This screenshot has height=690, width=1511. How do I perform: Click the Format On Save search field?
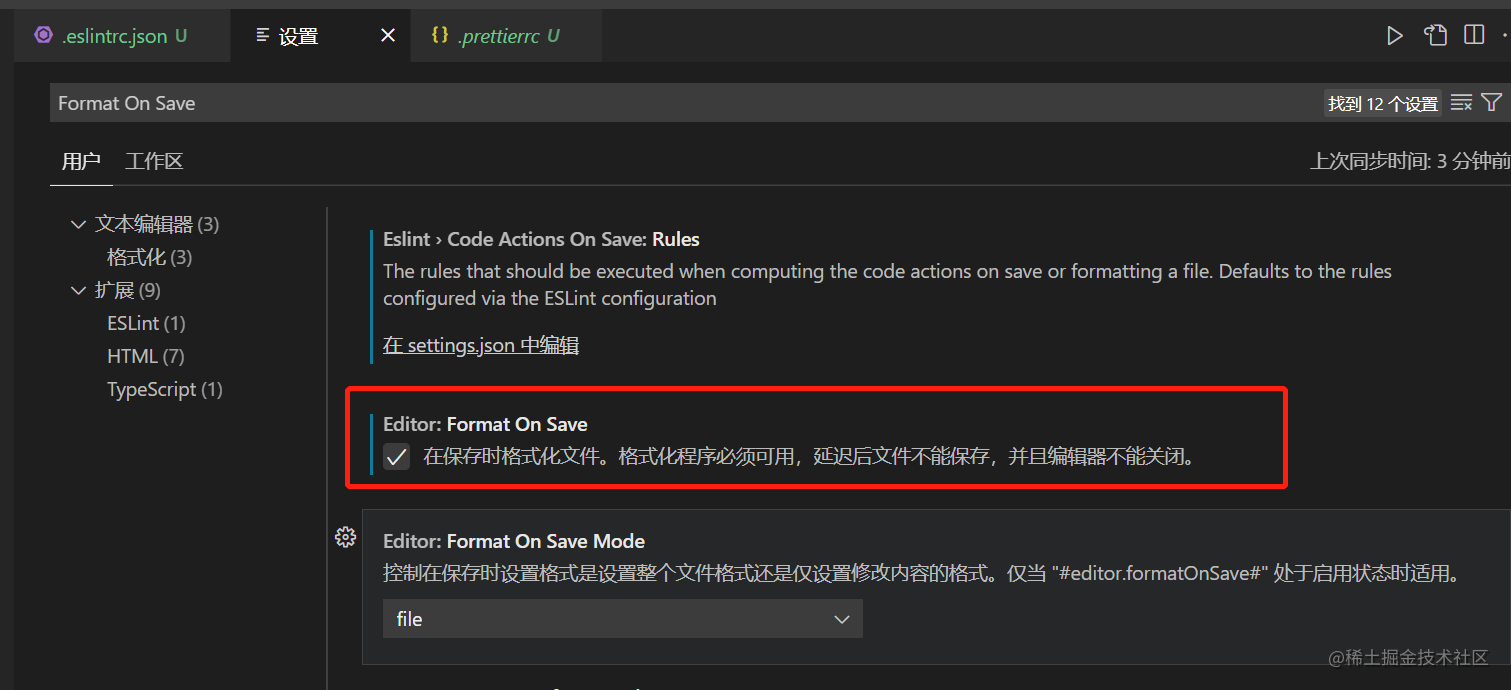(x=680, y=103)
